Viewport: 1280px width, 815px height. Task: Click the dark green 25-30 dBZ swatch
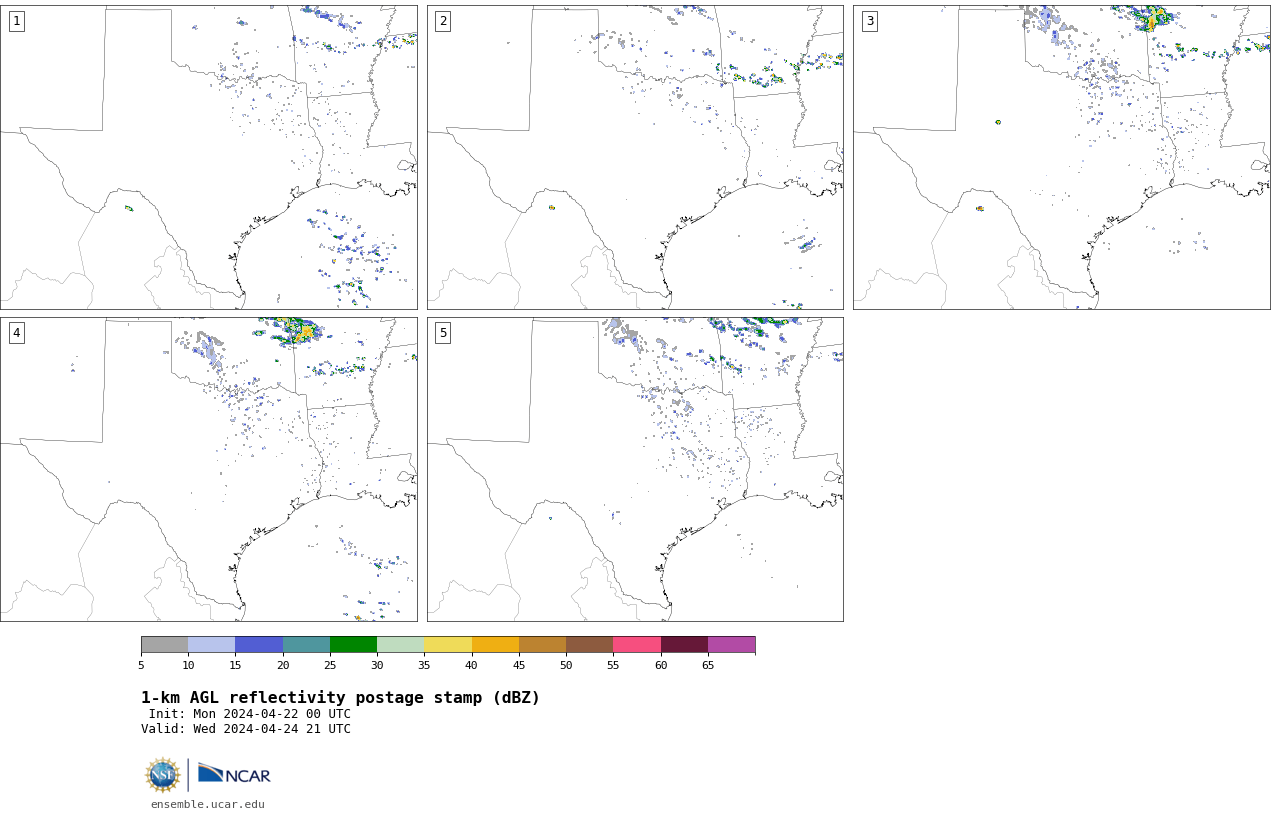tap(353, 644)
